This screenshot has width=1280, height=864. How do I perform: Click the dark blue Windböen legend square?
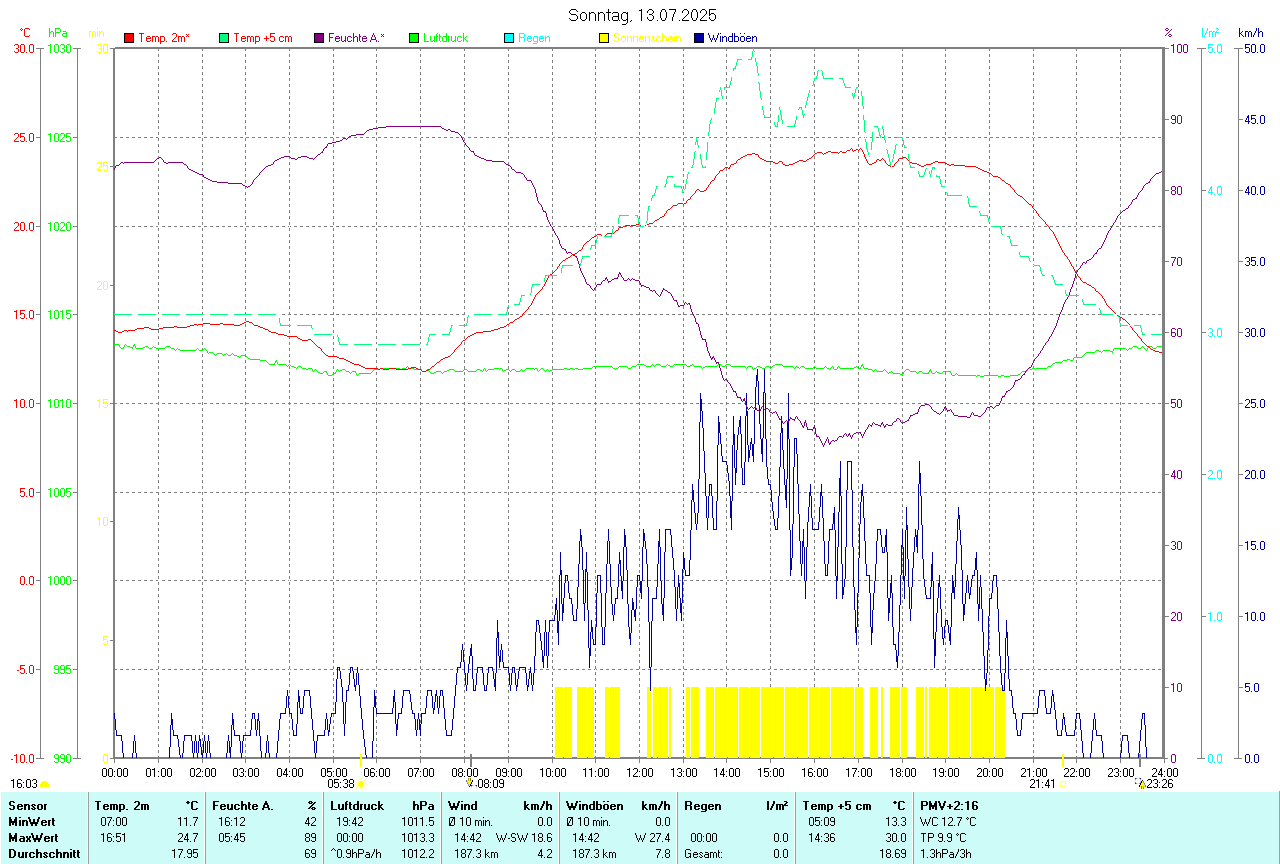[699, 38]
